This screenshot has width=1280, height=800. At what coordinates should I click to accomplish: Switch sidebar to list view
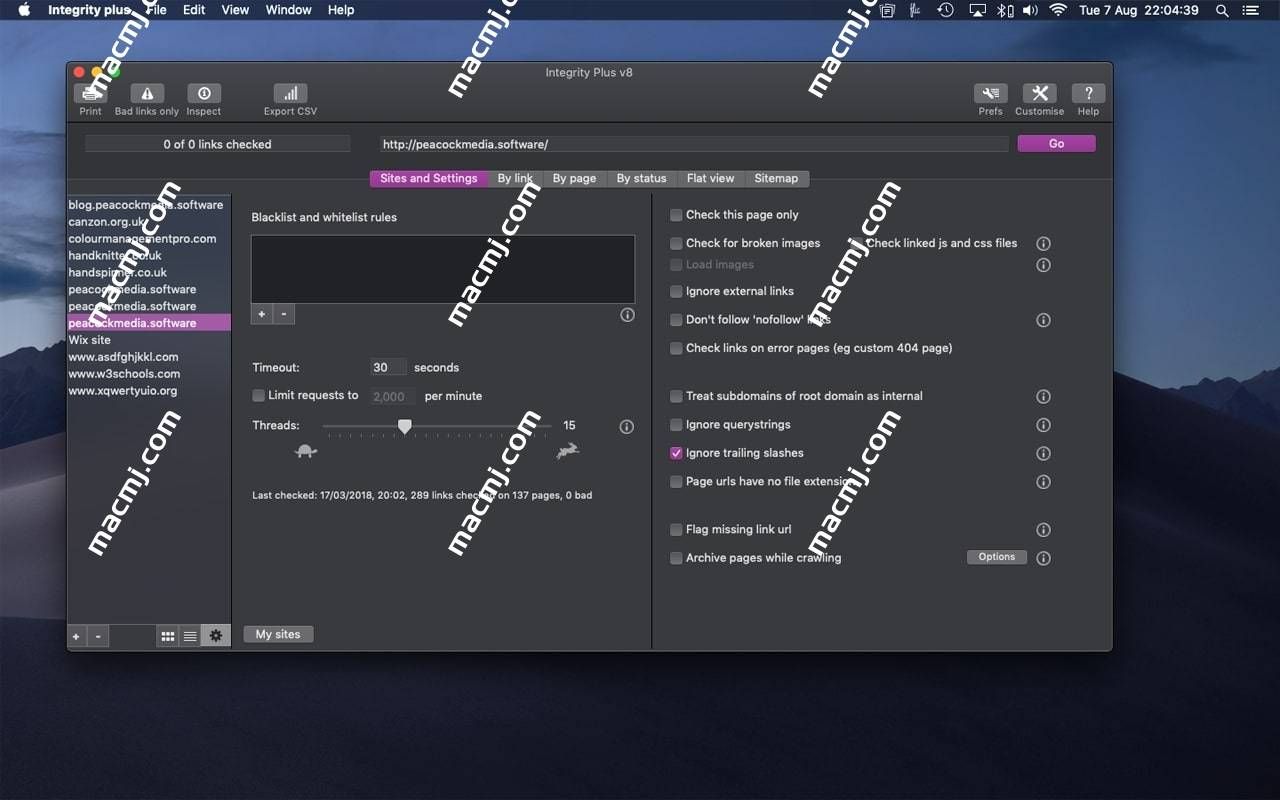(x=190, y=636)
